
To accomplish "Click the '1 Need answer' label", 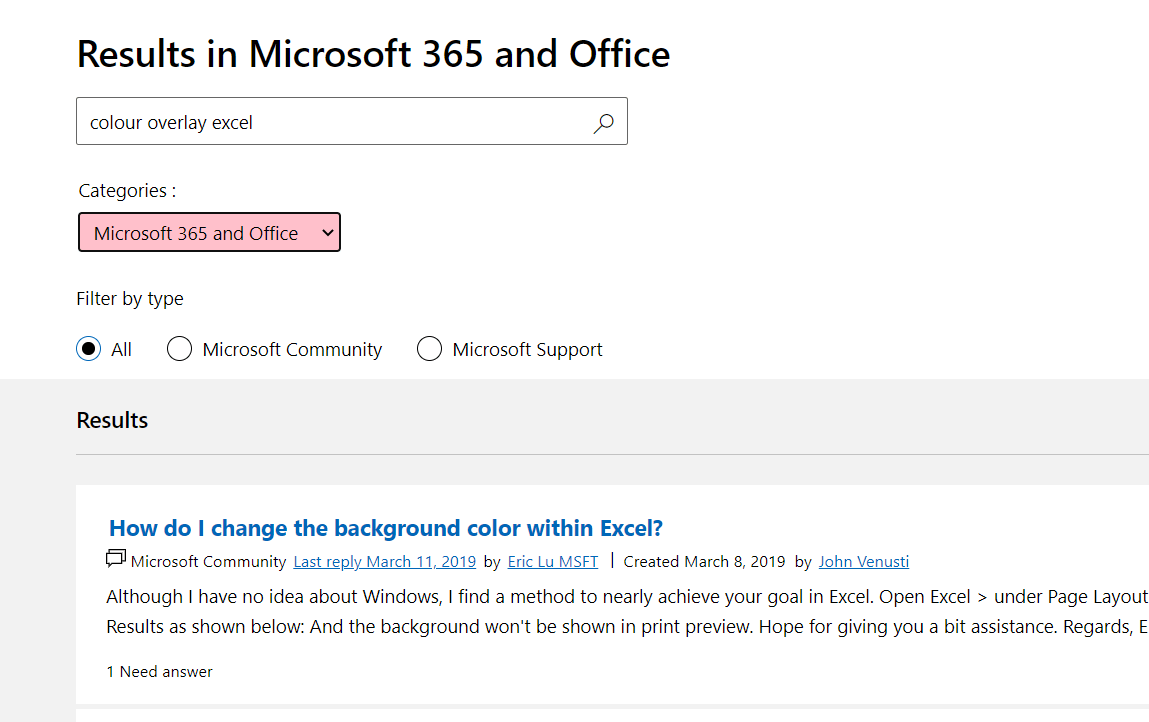I will [x=160, y=672].
